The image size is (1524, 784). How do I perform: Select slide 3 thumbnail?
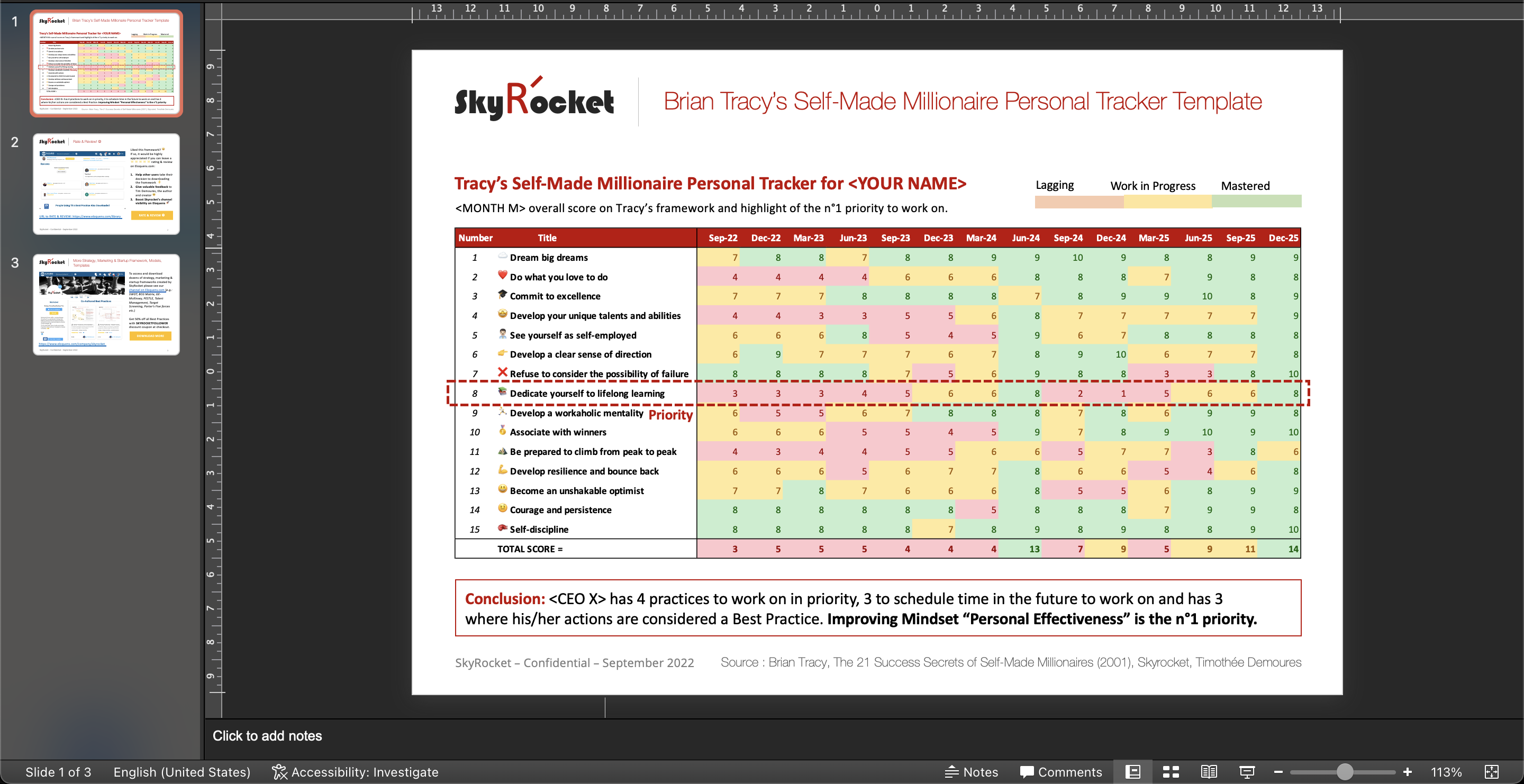click(106, 305)
